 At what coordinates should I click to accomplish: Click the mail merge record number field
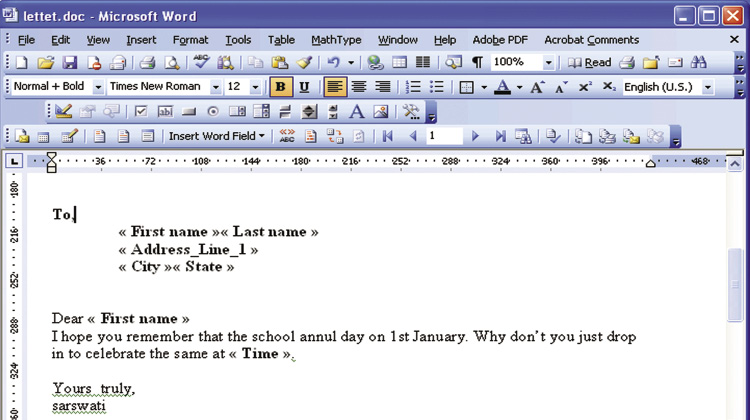(x=443, y=136)
